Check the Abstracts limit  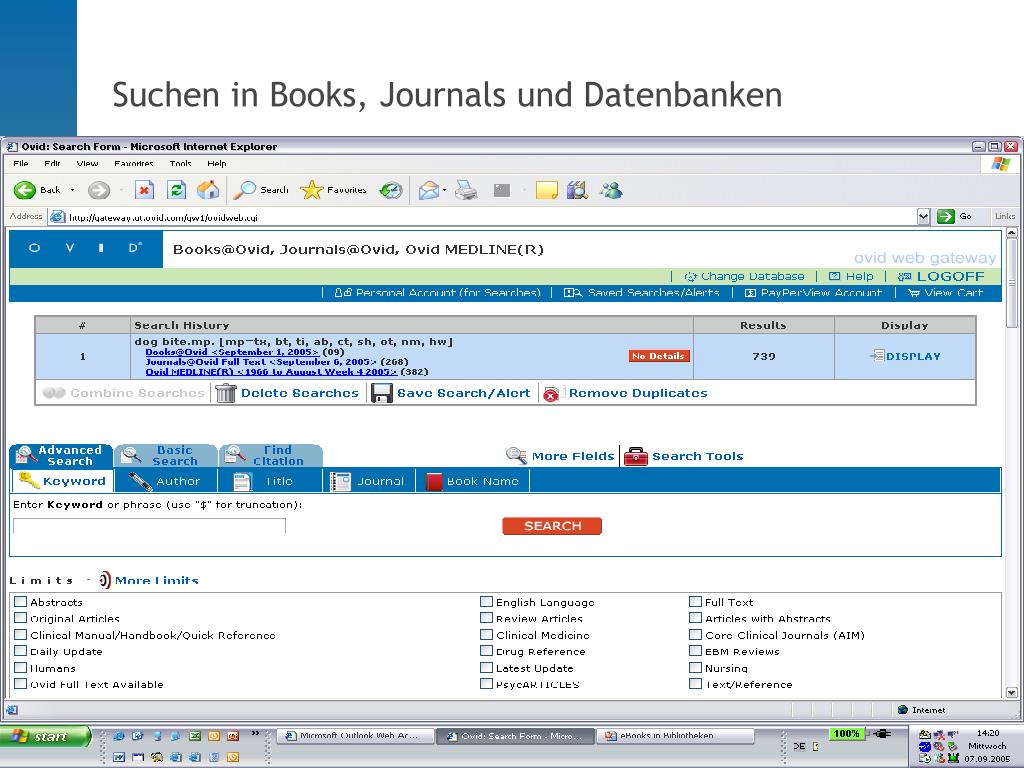(x=21, y=601)
